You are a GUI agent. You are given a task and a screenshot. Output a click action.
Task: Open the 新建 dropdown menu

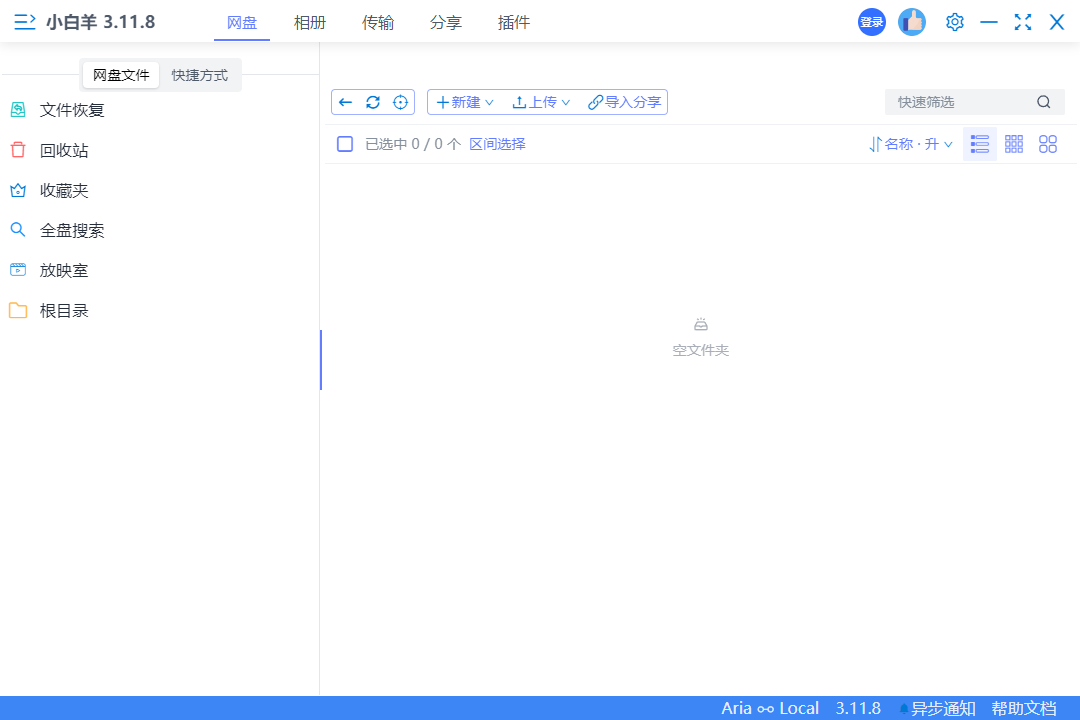click(465, 102)
